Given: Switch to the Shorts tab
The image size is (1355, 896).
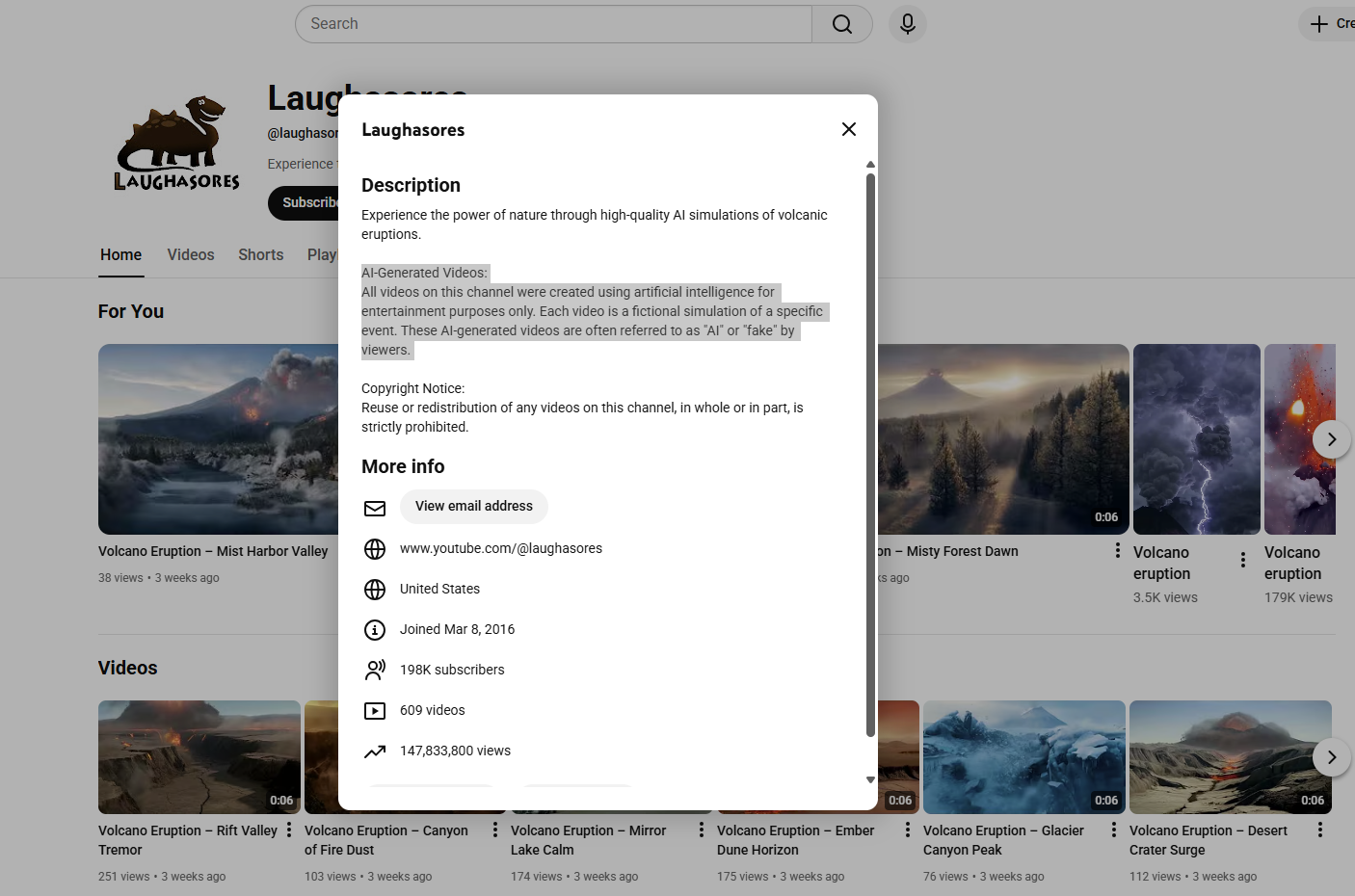Looking at the screenshot, I should coord(260,255).
